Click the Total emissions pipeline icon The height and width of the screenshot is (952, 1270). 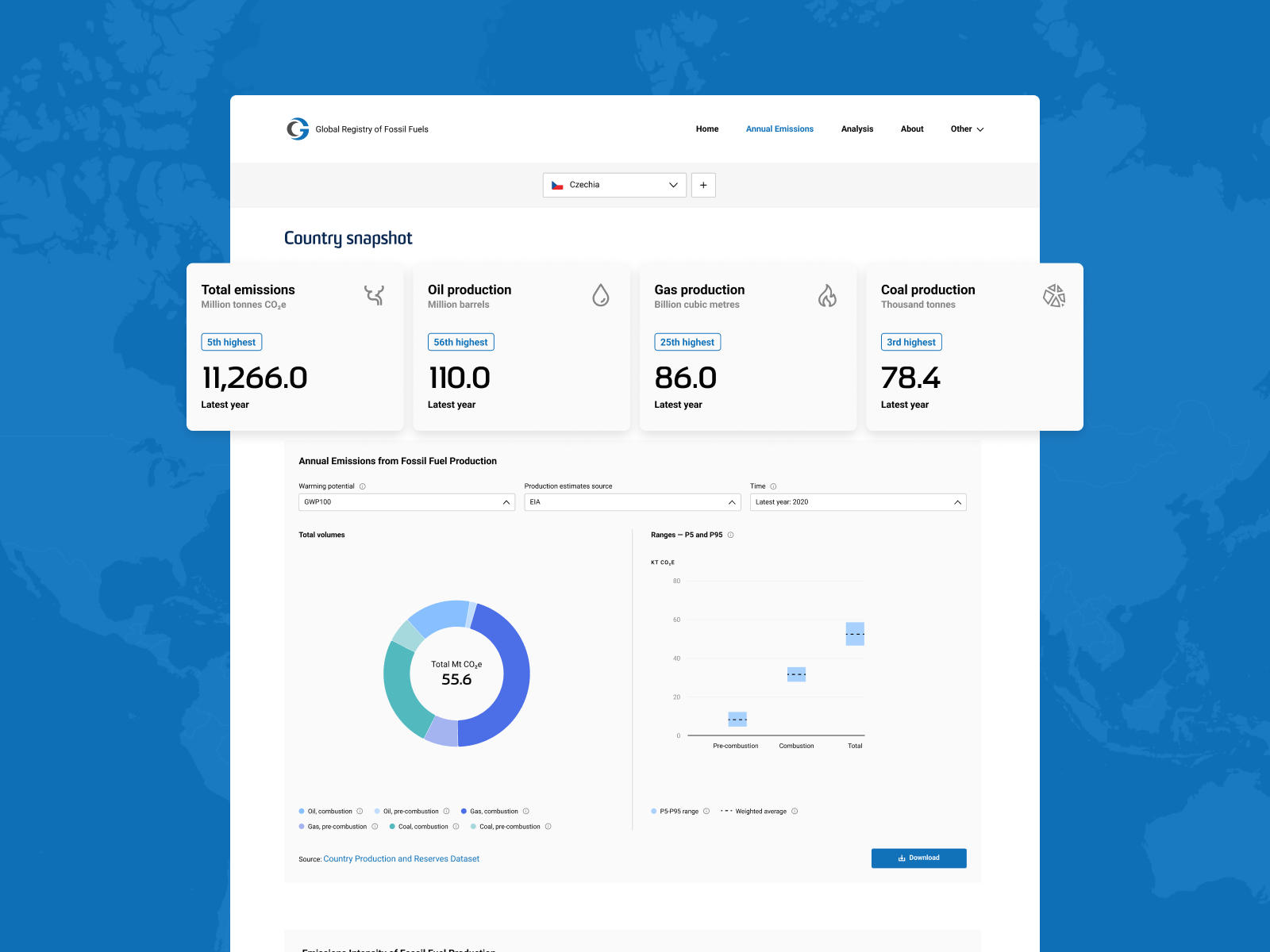click(375, 295)
